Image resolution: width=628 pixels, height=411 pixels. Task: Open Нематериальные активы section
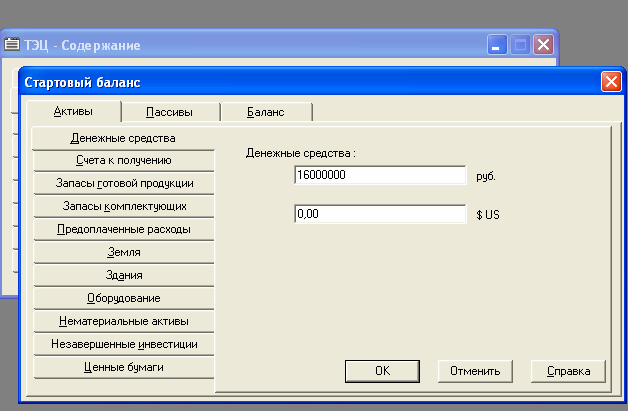click(x=124, y=321)
